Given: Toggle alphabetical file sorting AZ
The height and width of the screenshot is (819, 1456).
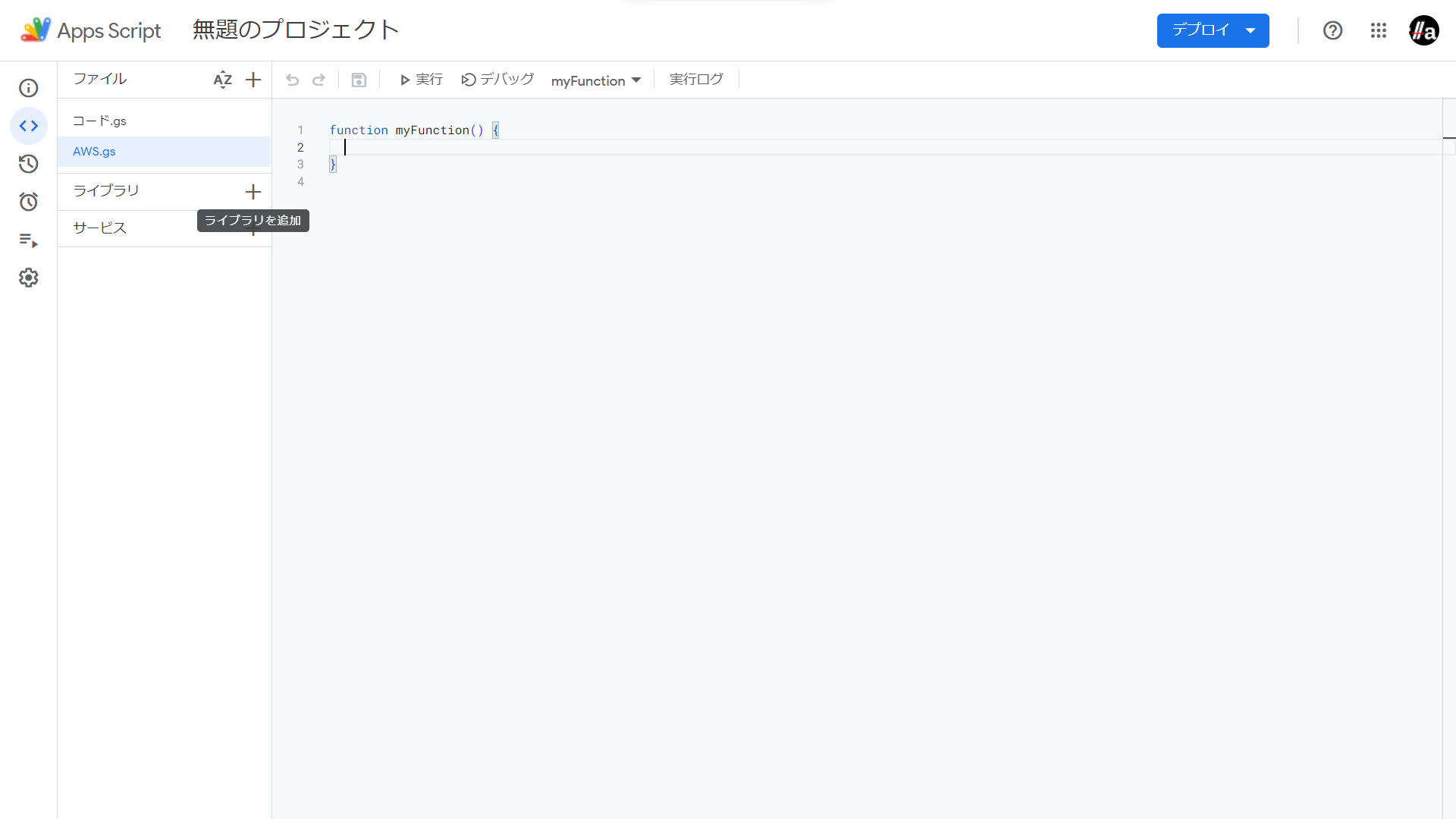Looking at the screenshot, I should click(x=222, y=79).
